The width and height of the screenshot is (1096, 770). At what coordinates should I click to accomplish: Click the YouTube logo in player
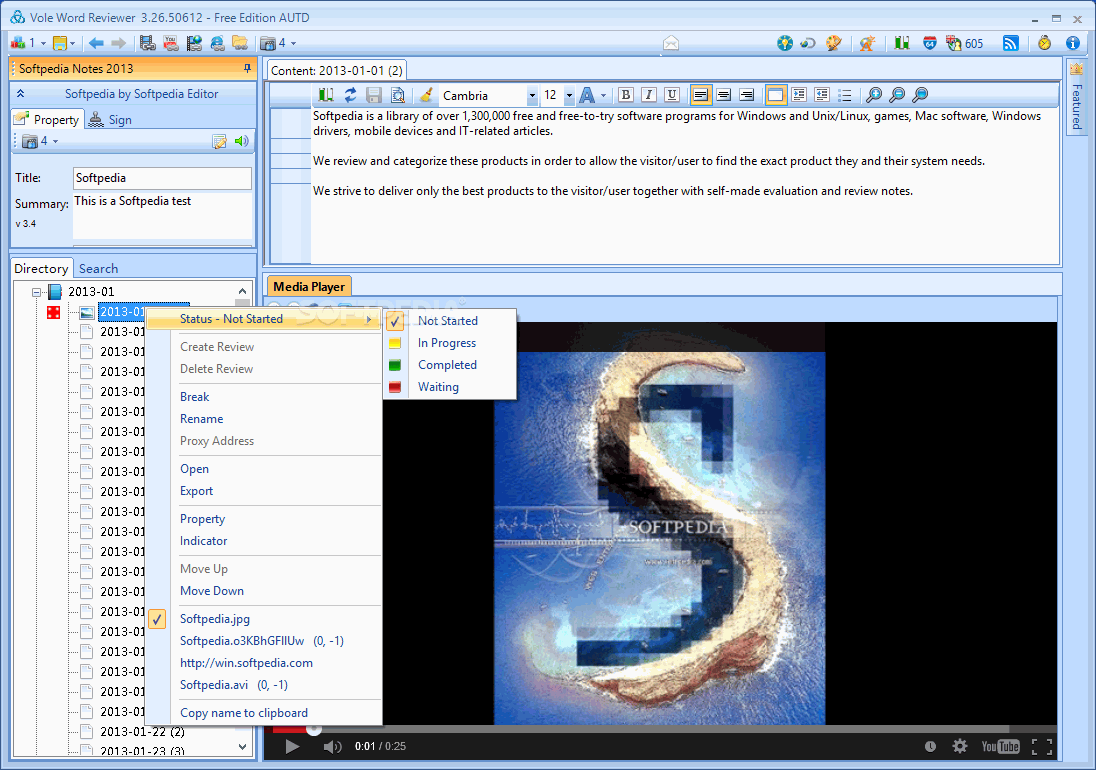click(1000, 746)
